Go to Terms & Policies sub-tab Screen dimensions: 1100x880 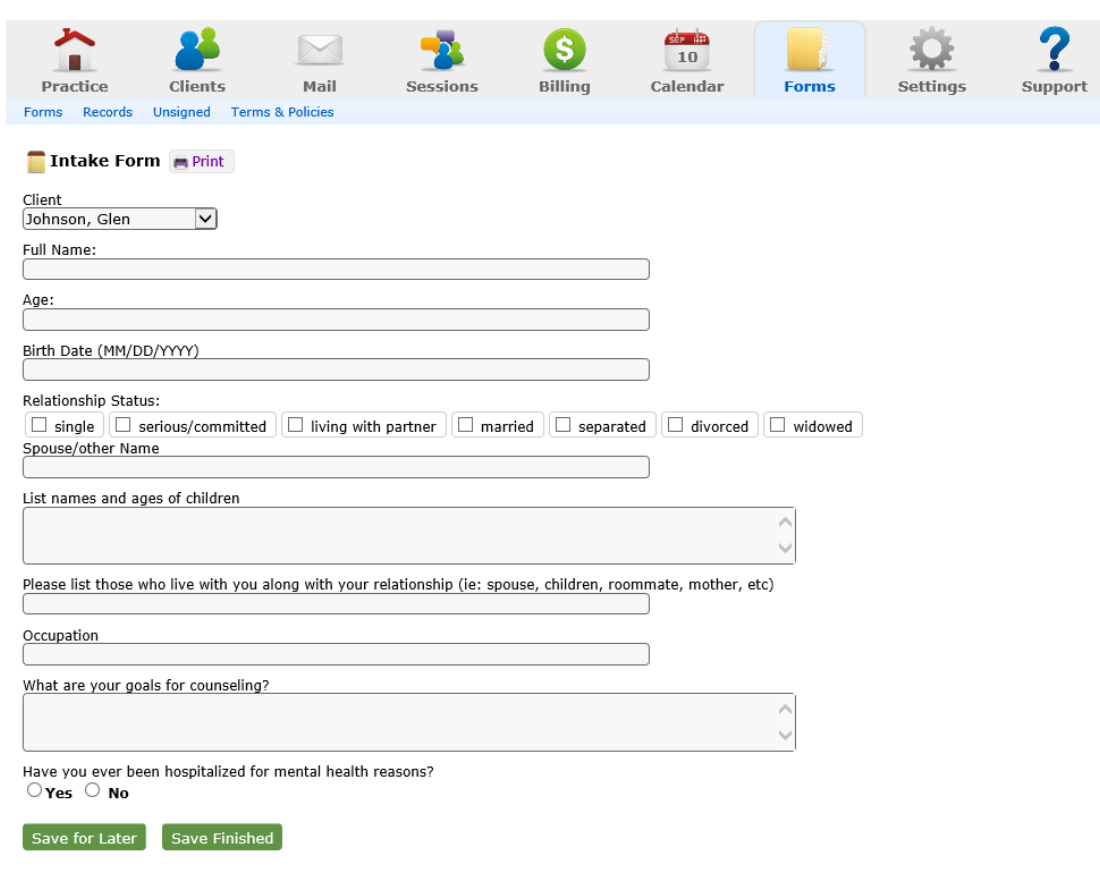[x=282, y=112]
